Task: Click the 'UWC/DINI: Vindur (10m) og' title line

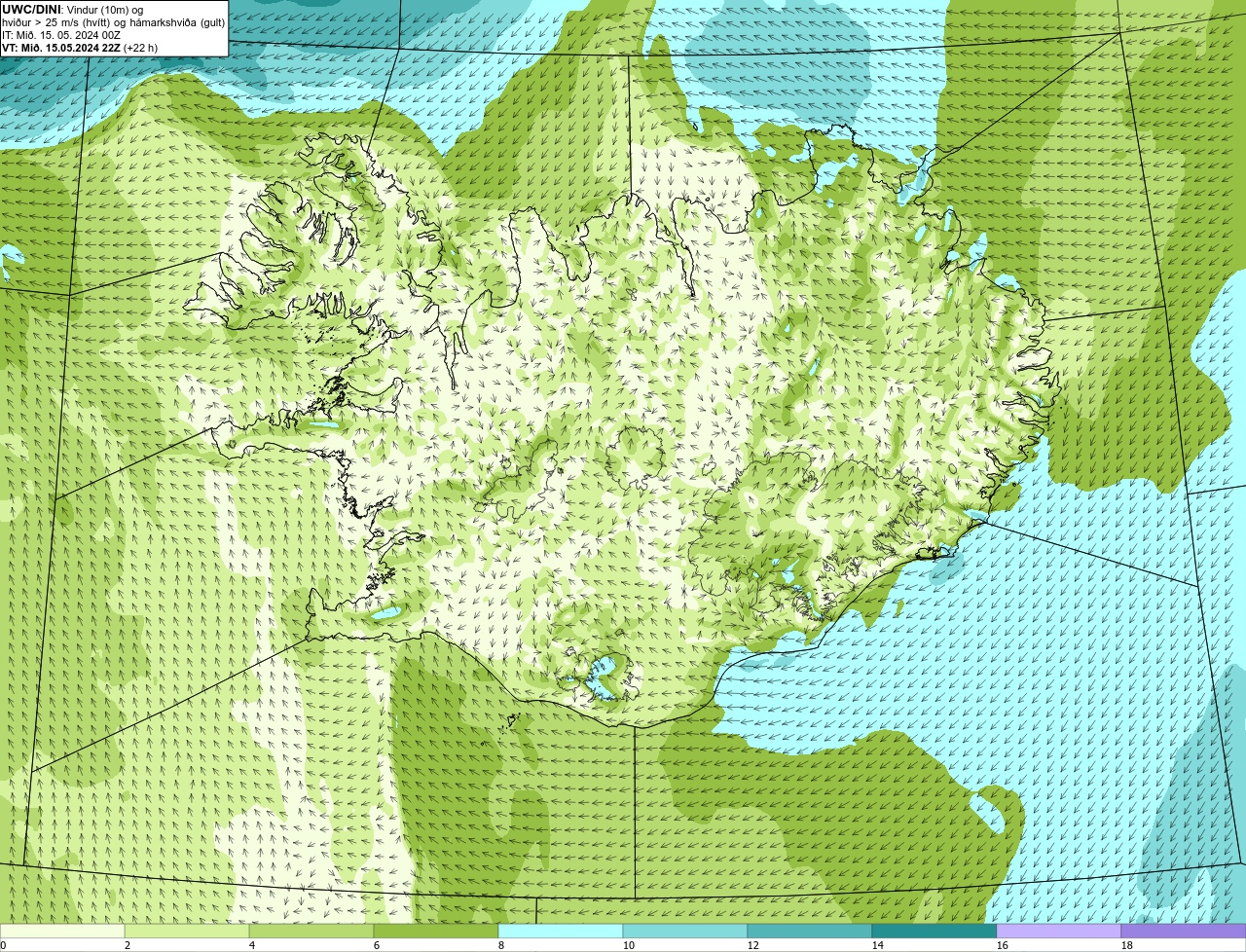Action: pyautogui.click(x=73, y=9)
